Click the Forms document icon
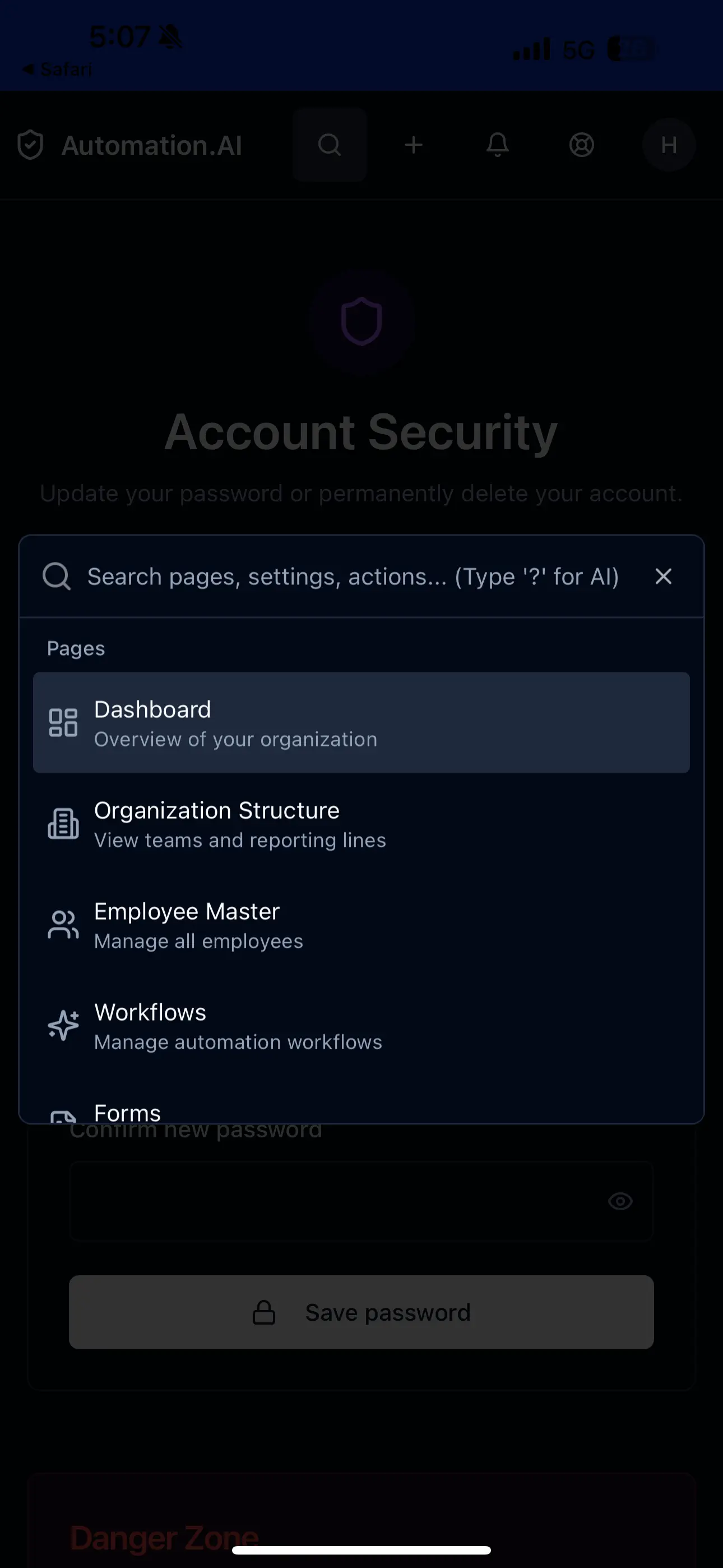 point(63,1118)
